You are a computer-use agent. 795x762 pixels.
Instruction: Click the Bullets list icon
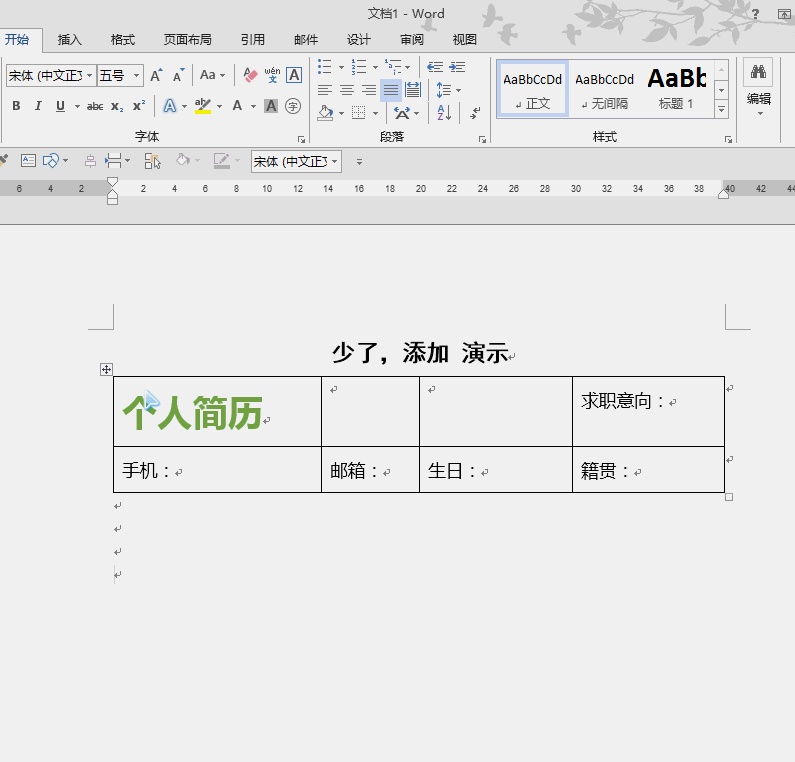pyautogui.click(x=324, y=67)
